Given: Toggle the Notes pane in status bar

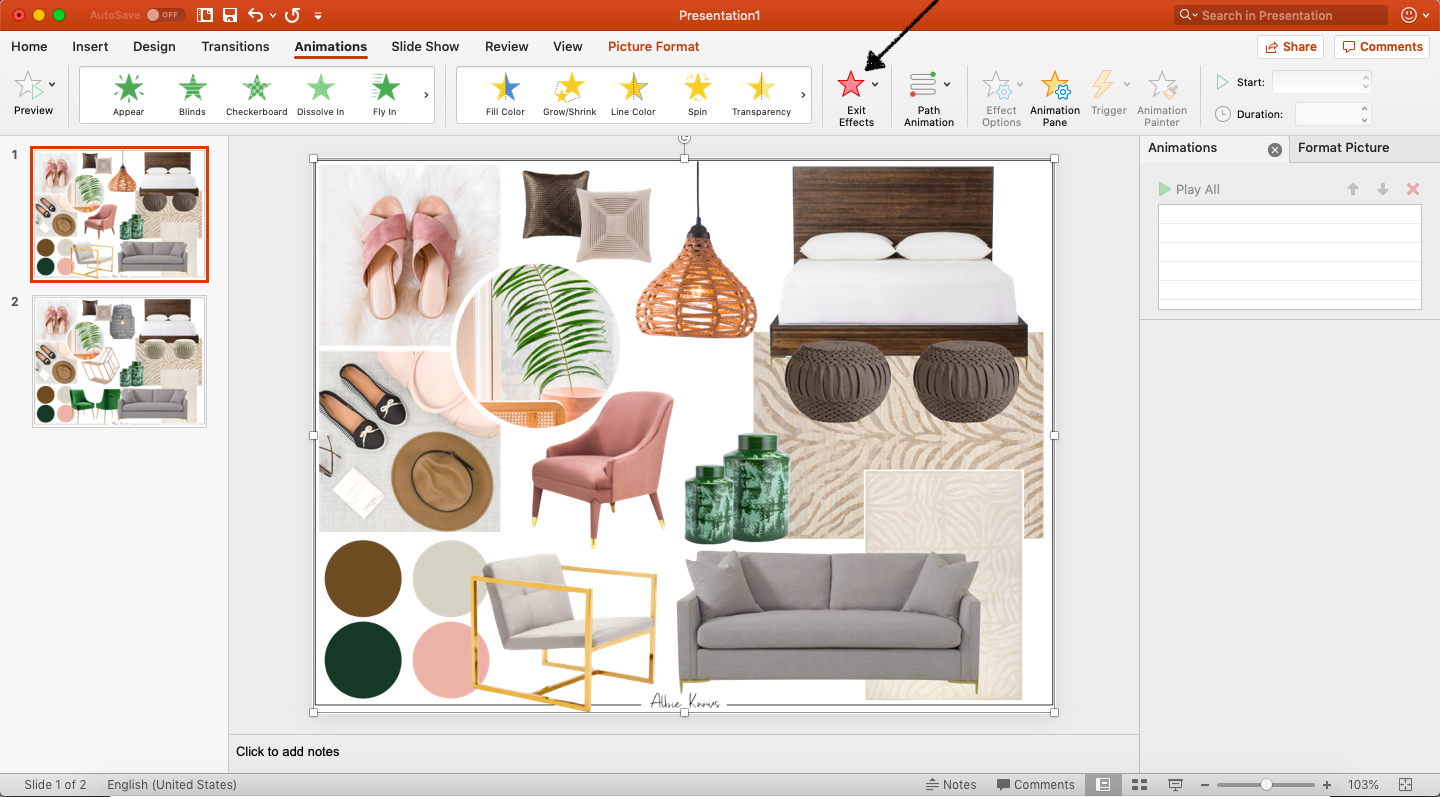Looking at the screenshot, I should tap(951, 784).
